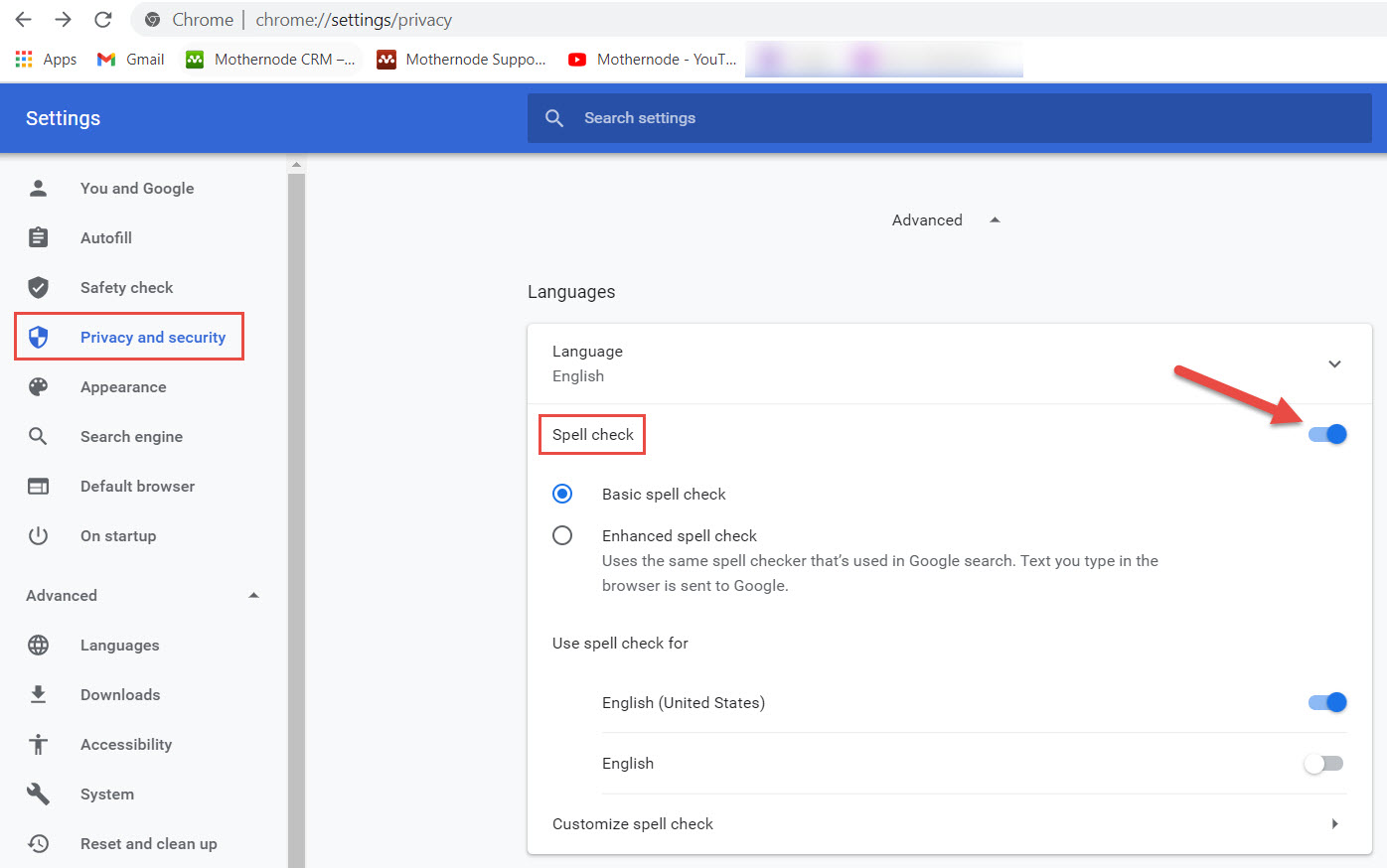Select Default browser in the sidebar
Viewport: 1387px width, 868px height.
[137, 486]
